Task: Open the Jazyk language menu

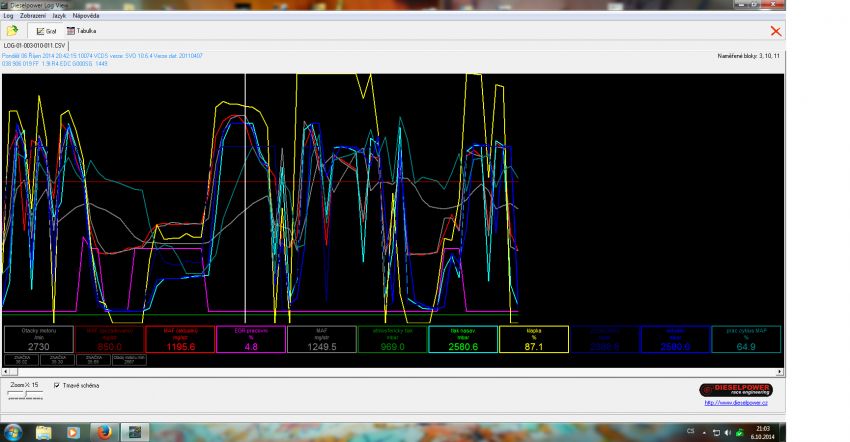Action: (x=59, y=17)
